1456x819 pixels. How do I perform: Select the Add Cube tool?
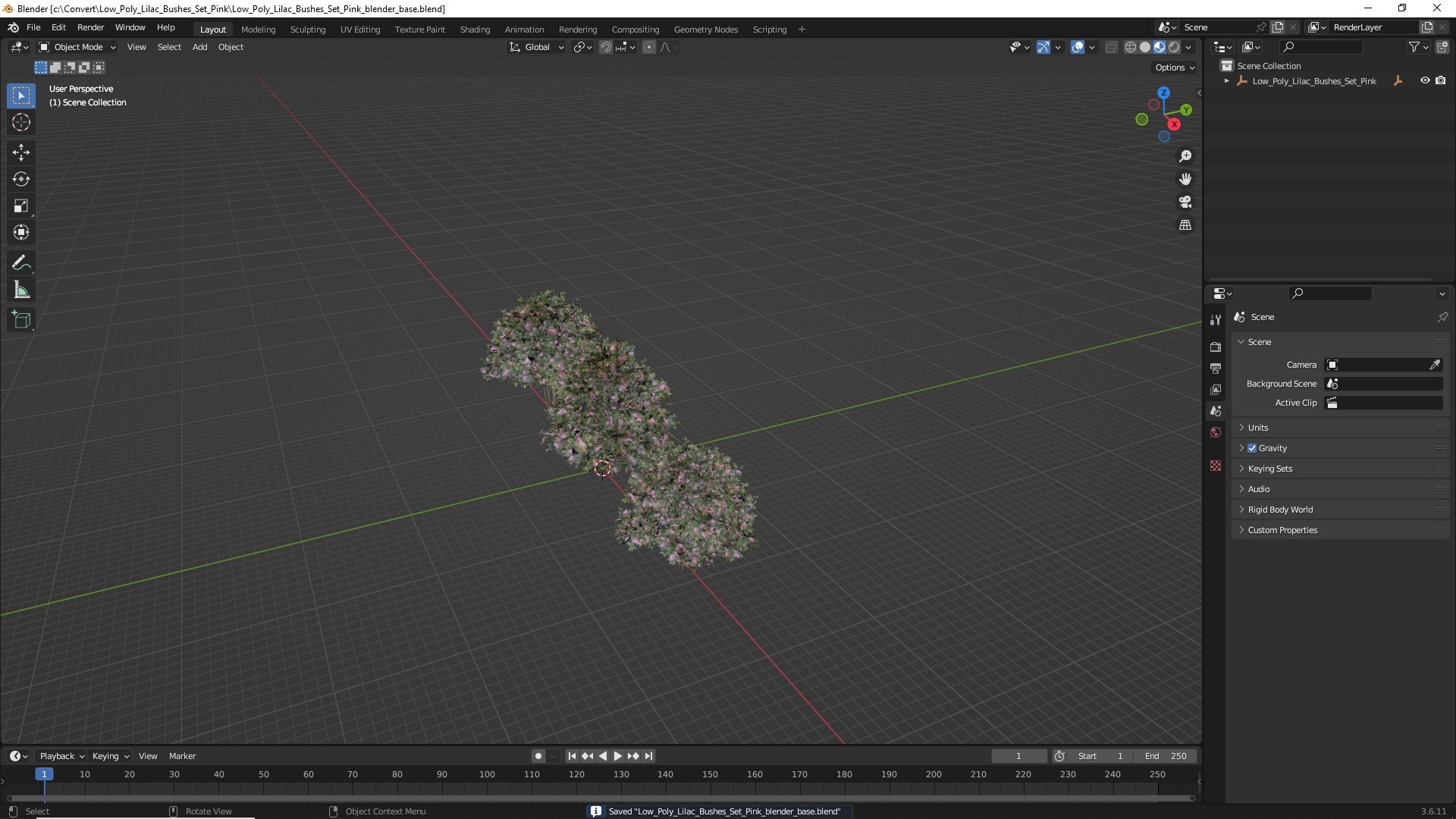point(21,320)
